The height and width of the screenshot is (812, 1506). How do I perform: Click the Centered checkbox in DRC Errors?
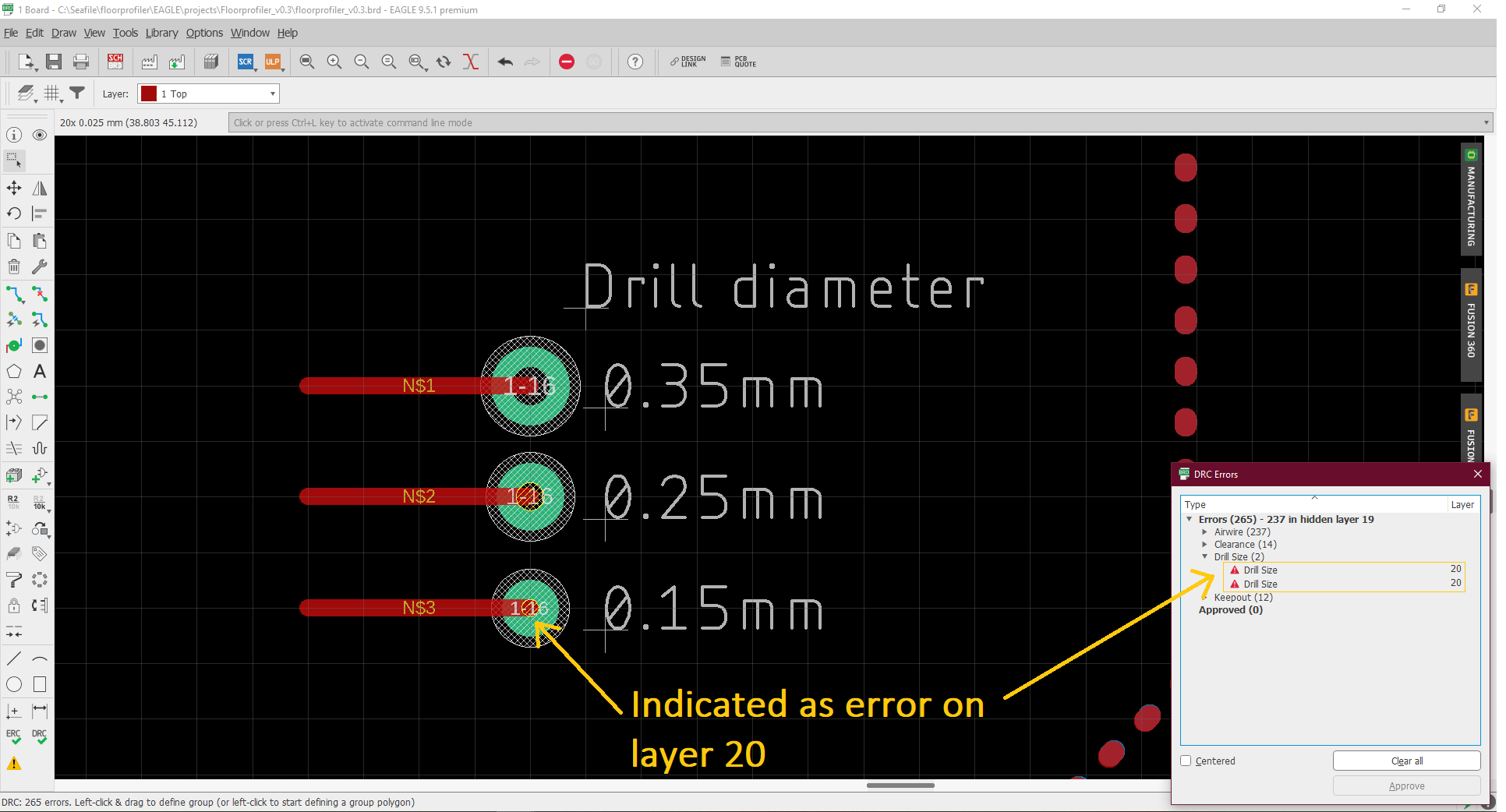tap(1186, 761)
